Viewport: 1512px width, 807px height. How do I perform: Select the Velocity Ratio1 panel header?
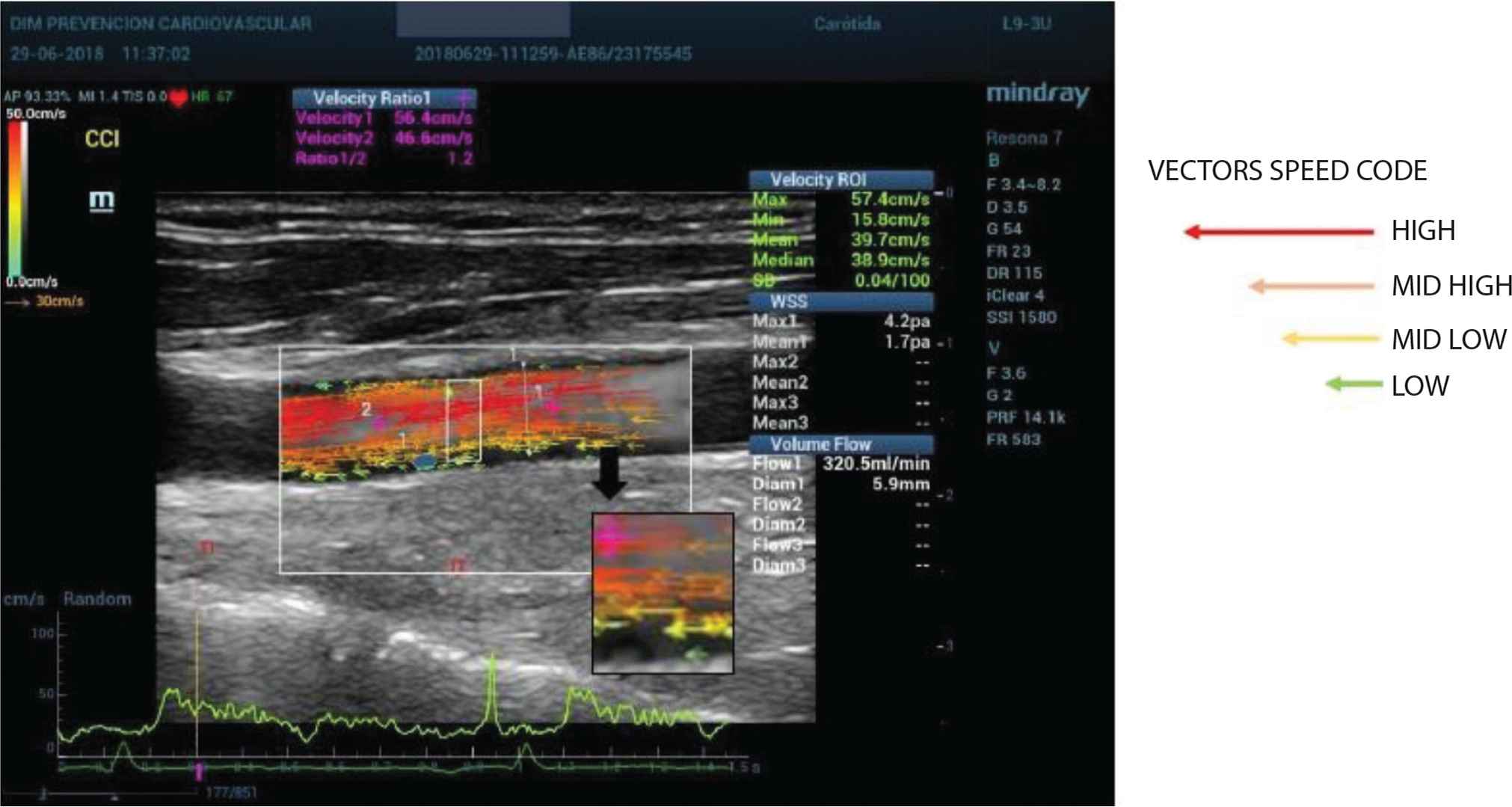(384, 98)
